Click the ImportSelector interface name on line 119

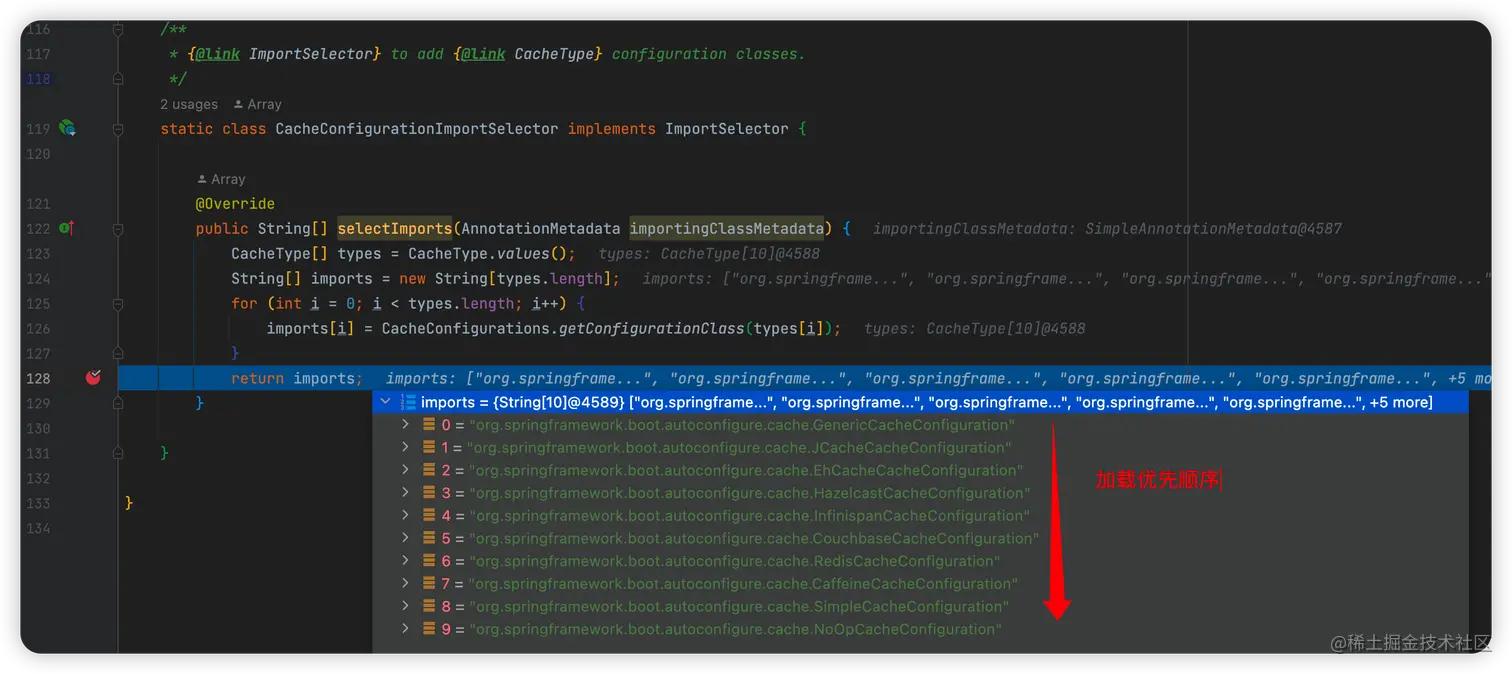coord(727,129)
